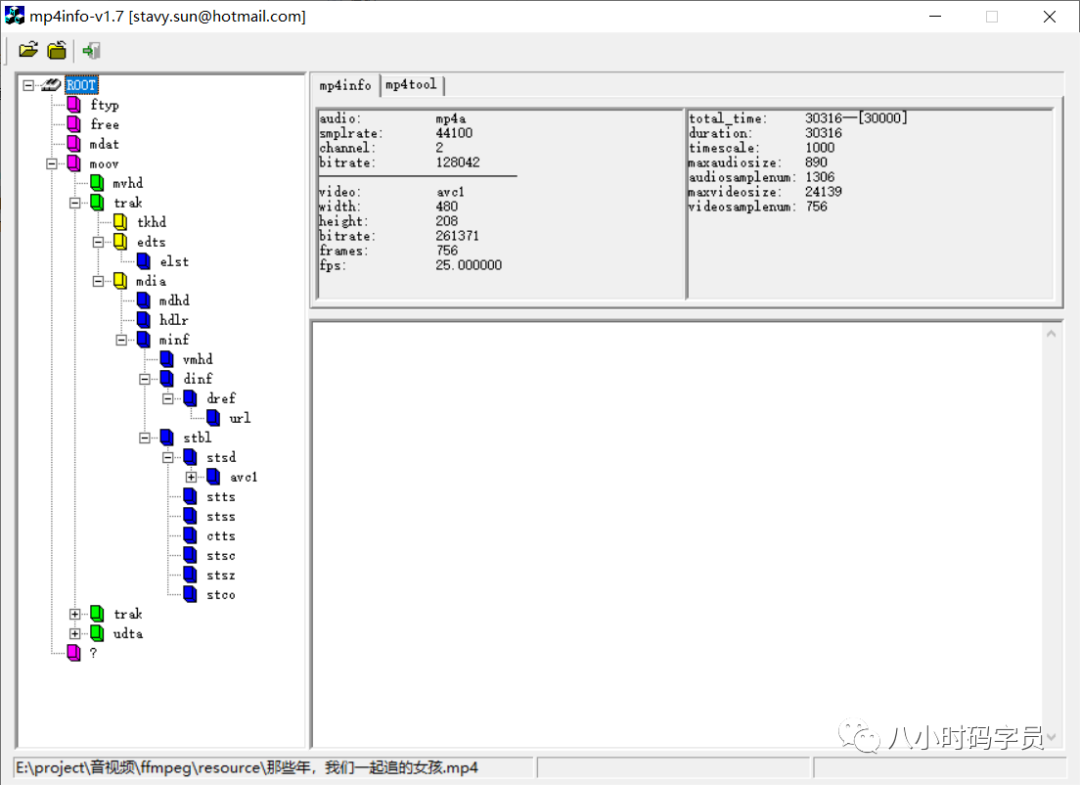Click the magenta icon beside ftyp
The image size is (1080, 785).
tap(74, 105)
